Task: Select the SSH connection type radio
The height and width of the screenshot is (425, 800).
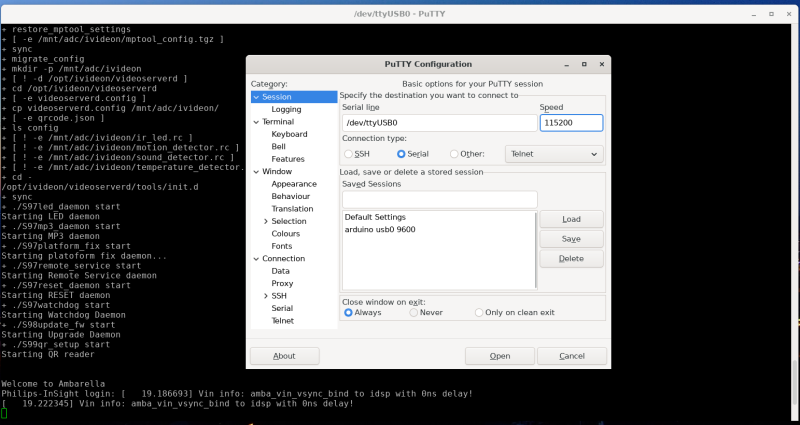Action: 348,154
